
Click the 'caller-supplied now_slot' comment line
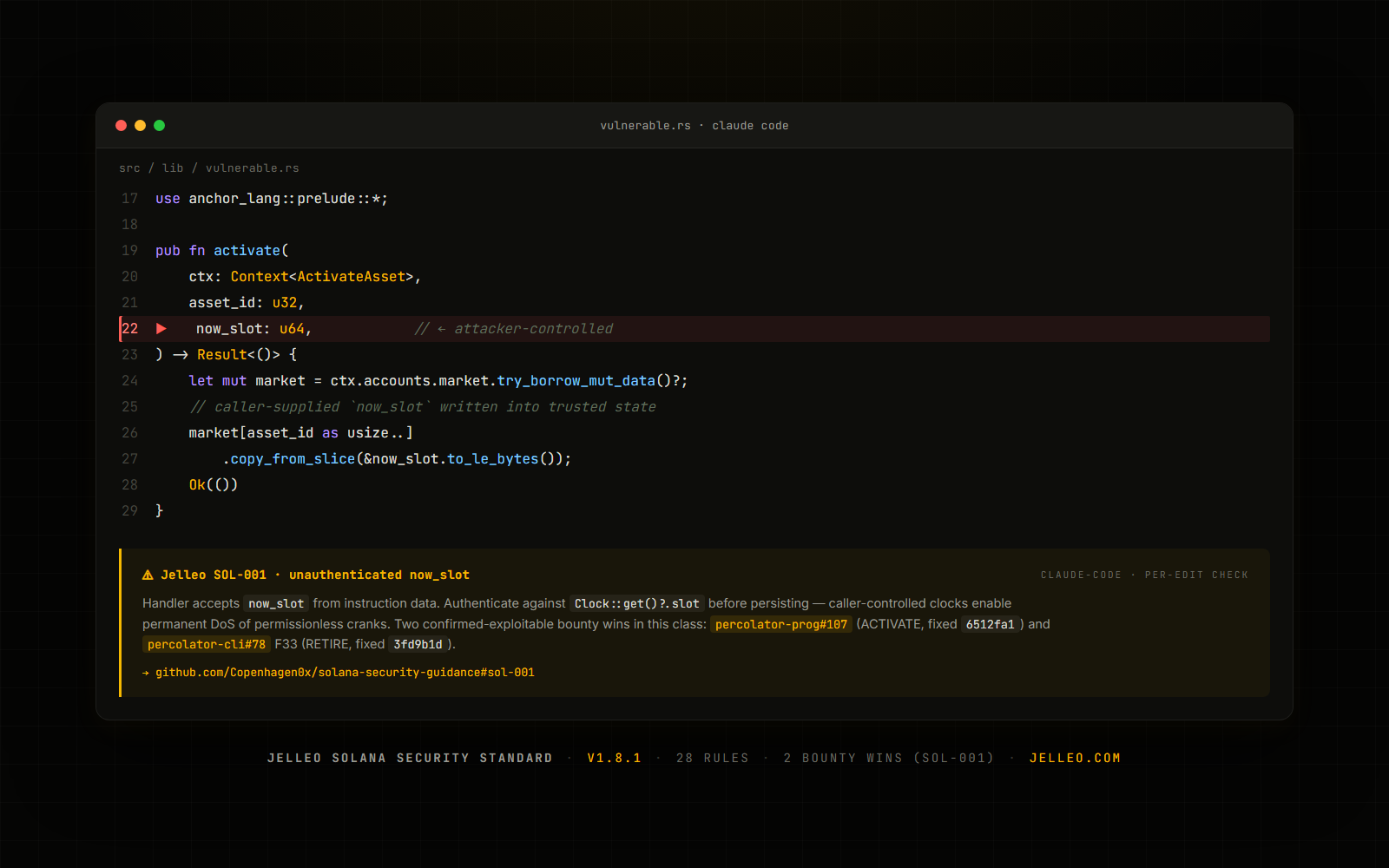(x=423, y=407)
